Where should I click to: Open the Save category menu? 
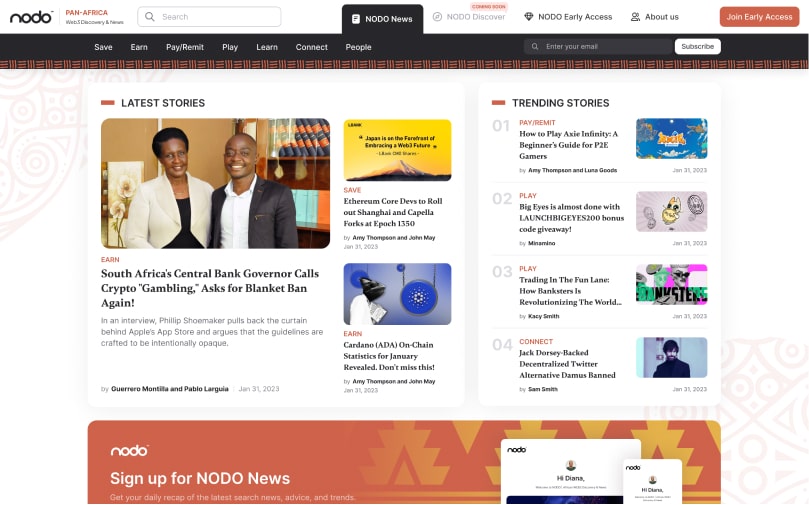coord(103,47)
